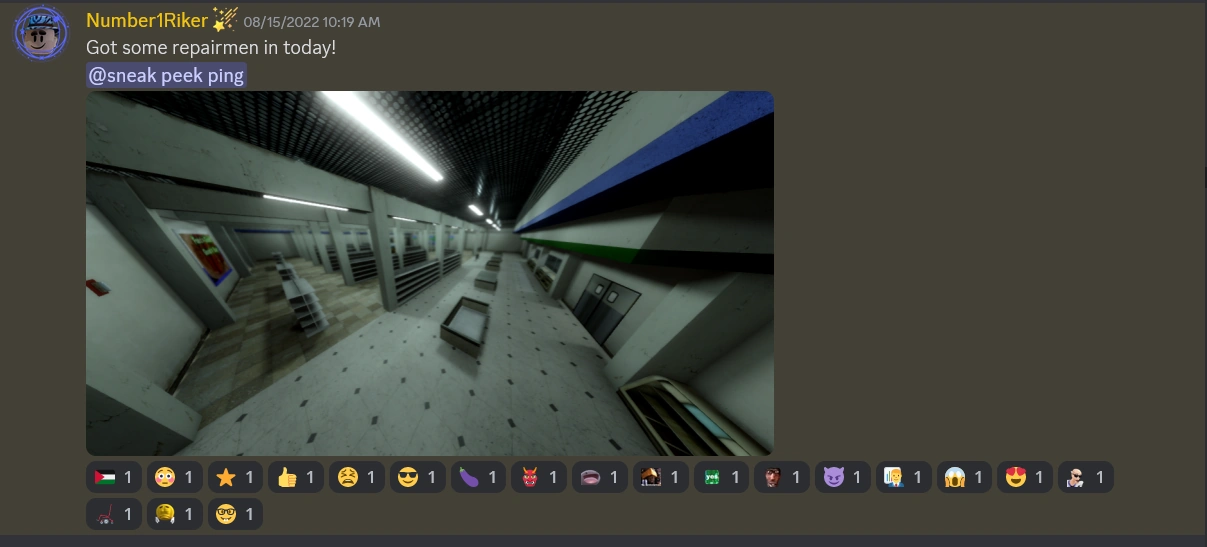
Task: Open the attached hallway render image
Action: click(x=430, y=273)
